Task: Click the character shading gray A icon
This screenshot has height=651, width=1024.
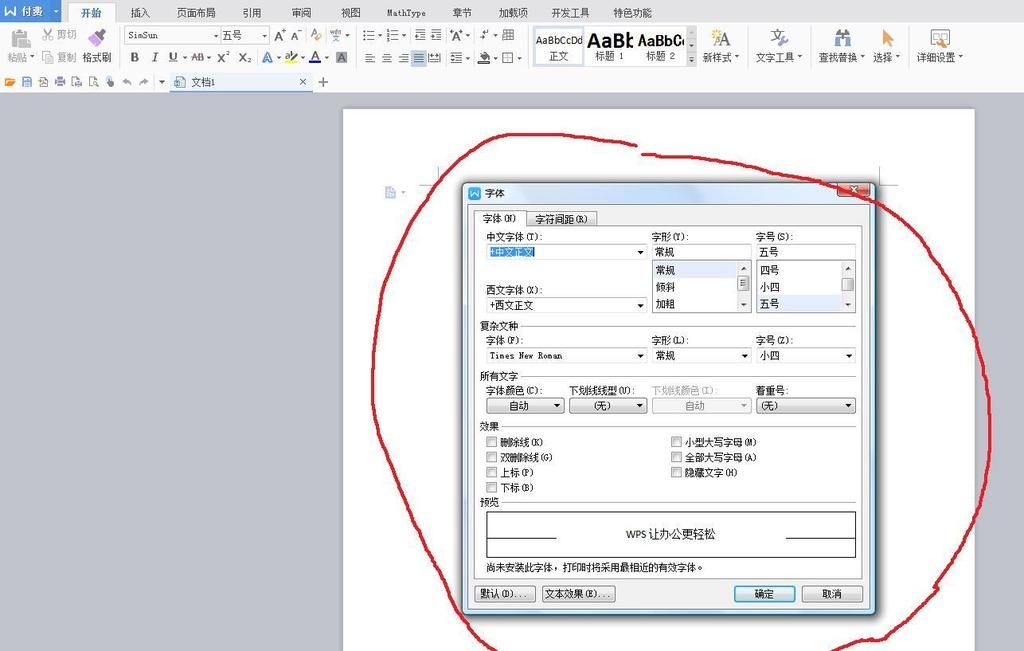Action: pyautogui.click(x=342, y=57)
